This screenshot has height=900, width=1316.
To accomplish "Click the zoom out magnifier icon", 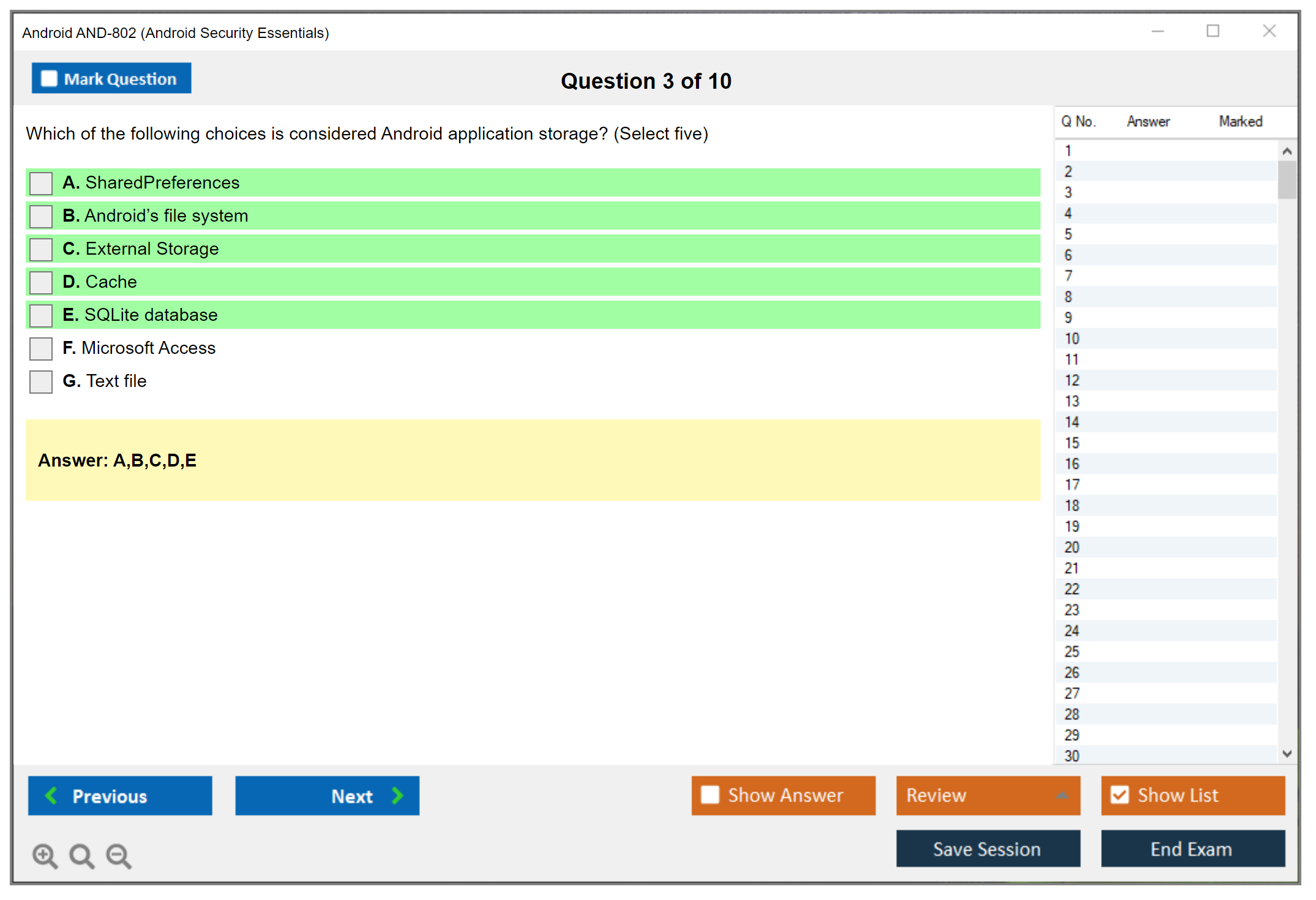I will (118, 855).
